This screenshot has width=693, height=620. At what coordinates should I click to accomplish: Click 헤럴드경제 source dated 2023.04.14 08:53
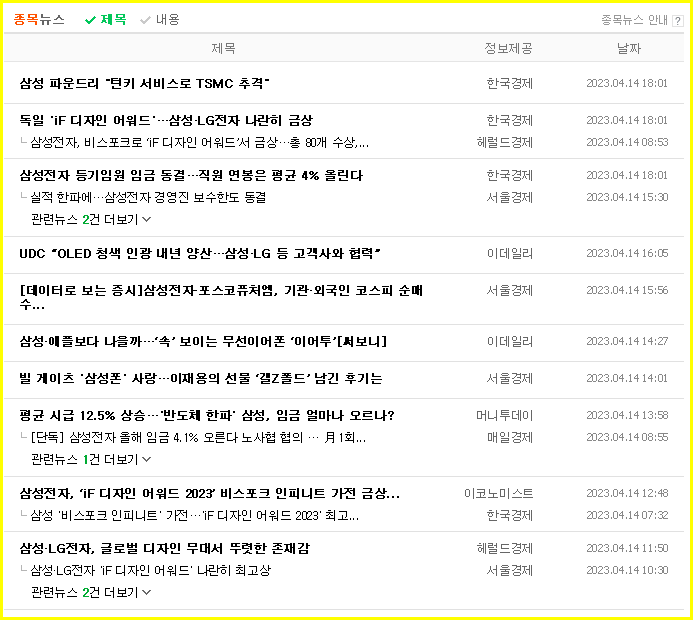pos(505,142)
